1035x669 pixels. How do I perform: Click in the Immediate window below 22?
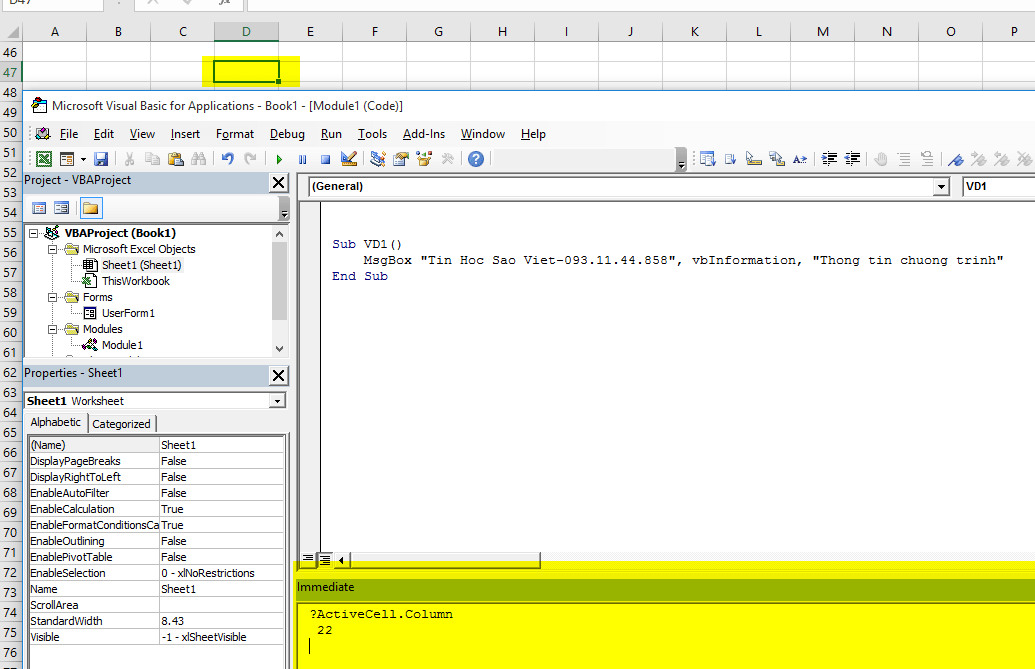point(665,647)
